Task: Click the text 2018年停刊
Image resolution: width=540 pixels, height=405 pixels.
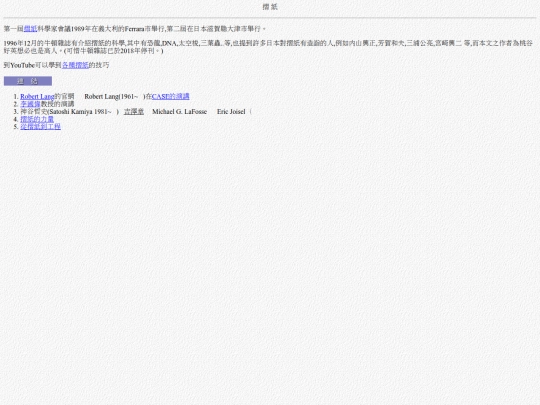Action: click(137, 51)
